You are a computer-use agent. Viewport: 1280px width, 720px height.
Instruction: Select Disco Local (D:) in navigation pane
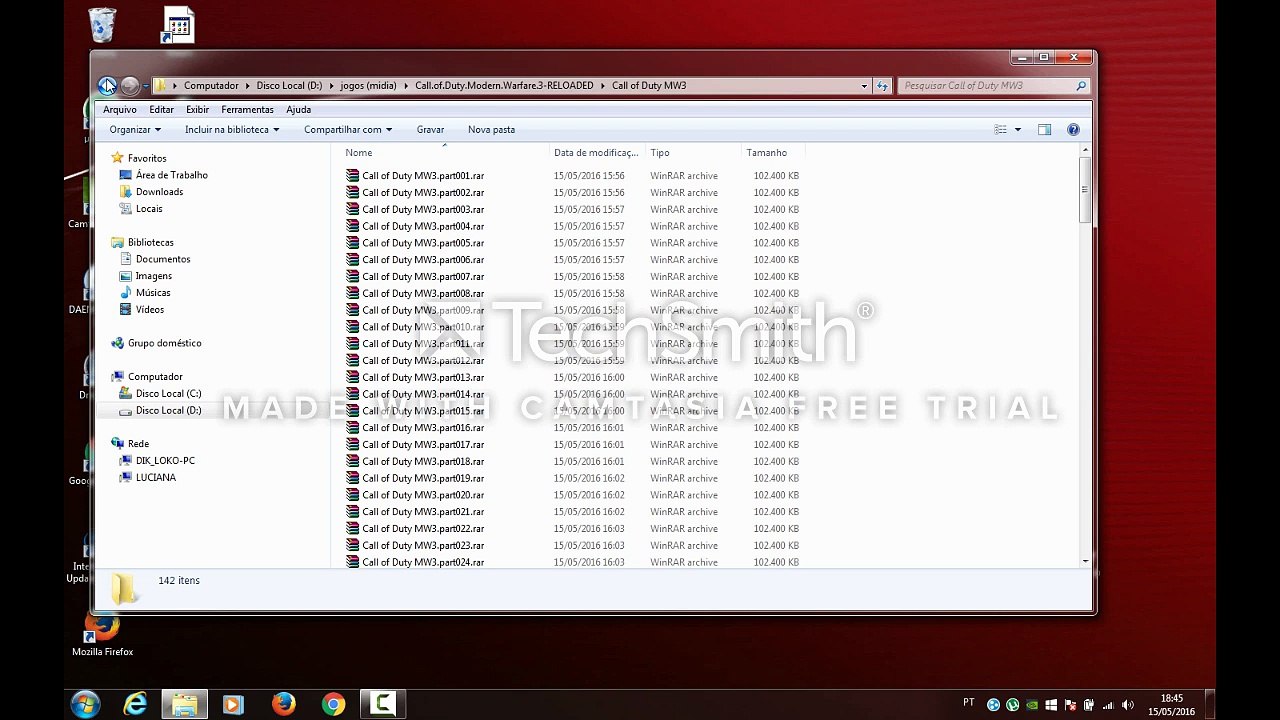tap(168, 411)
